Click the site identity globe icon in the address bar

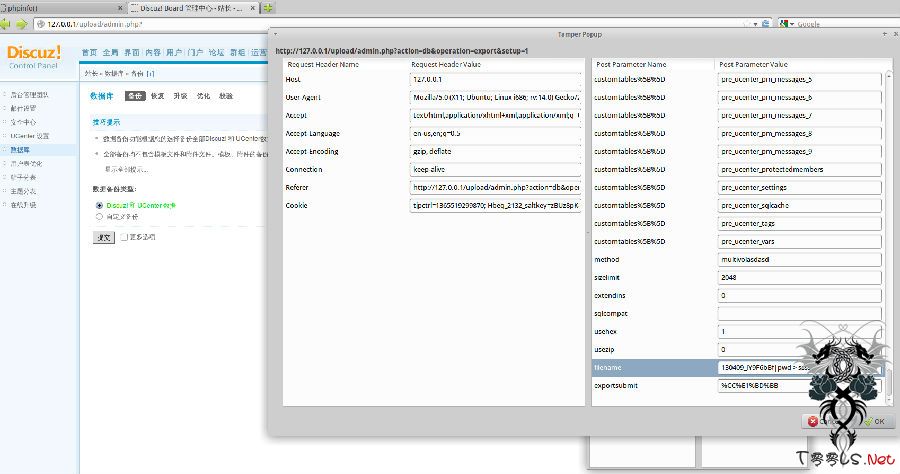[x=41, y=24]
